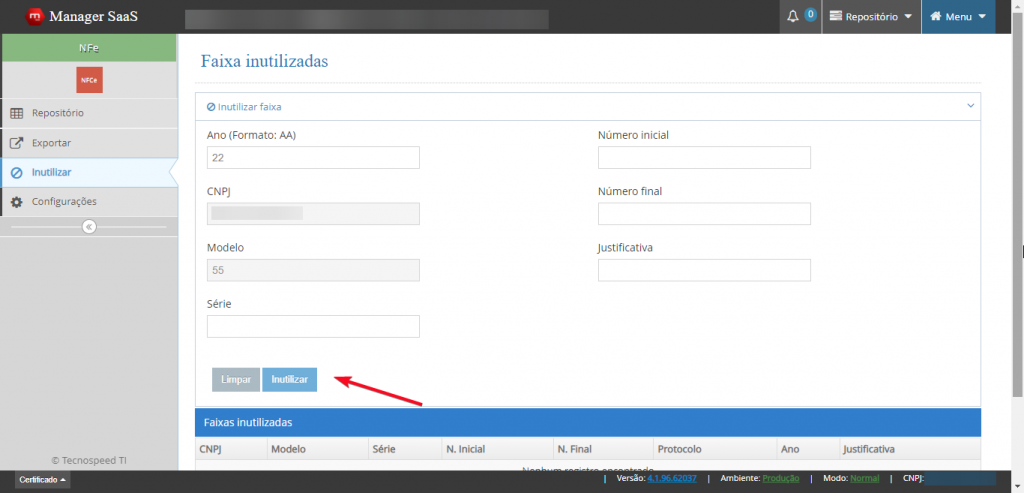
Task: Click the Limpar button
Action: click(x=236, y=379)
